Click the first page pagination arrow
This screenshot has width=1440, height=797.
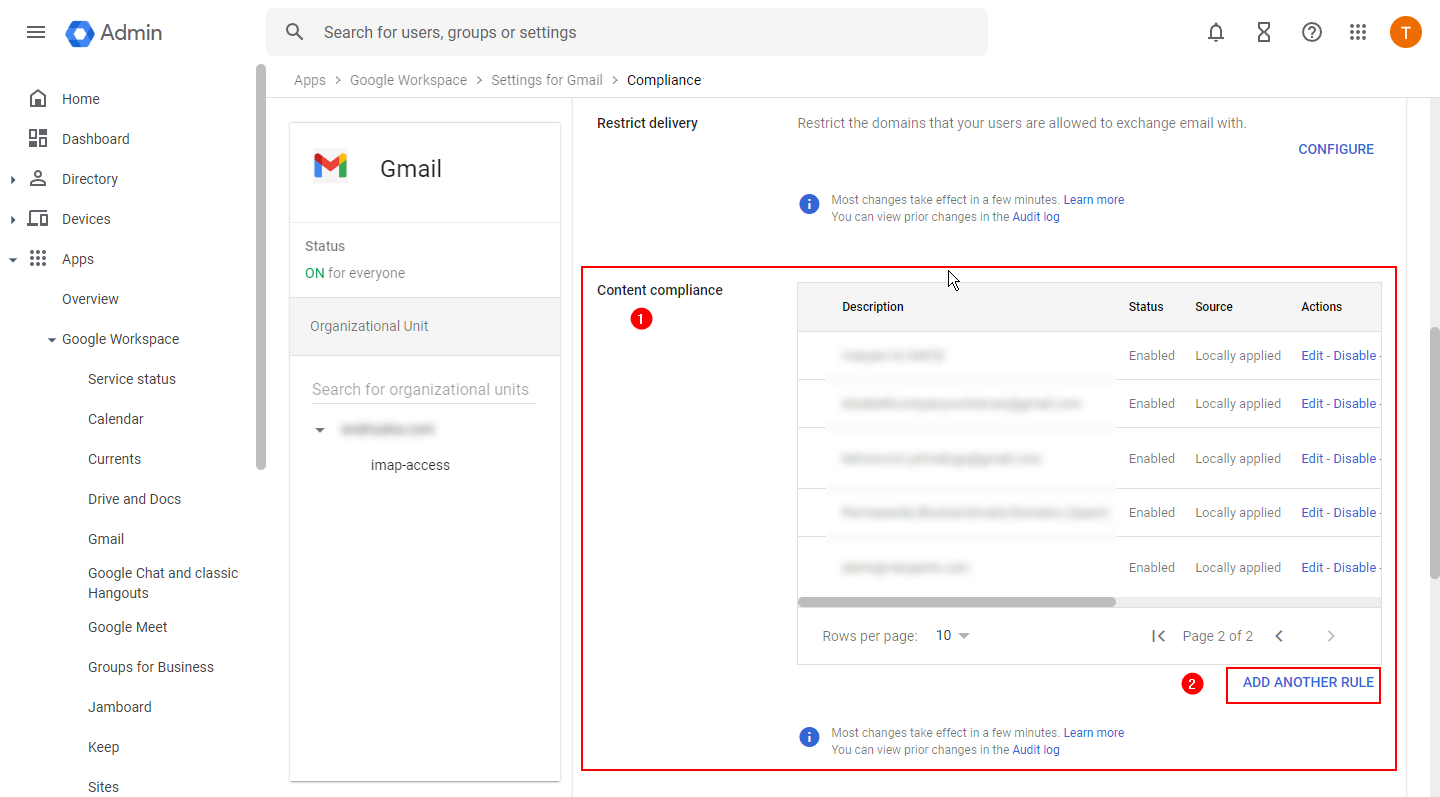pyautogui.click(x=1158, y=635)
